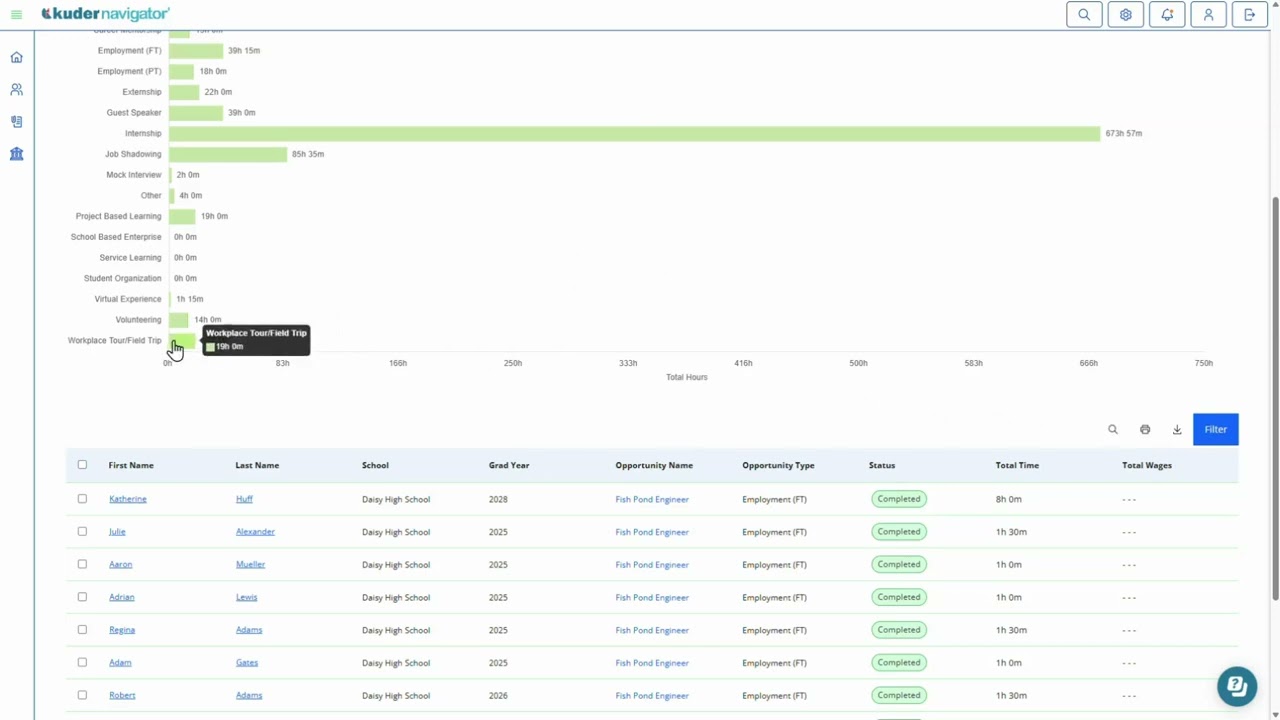1280x720 pixels.
Task: Check the box for Regina Adams
Action: tap(82, 630)
